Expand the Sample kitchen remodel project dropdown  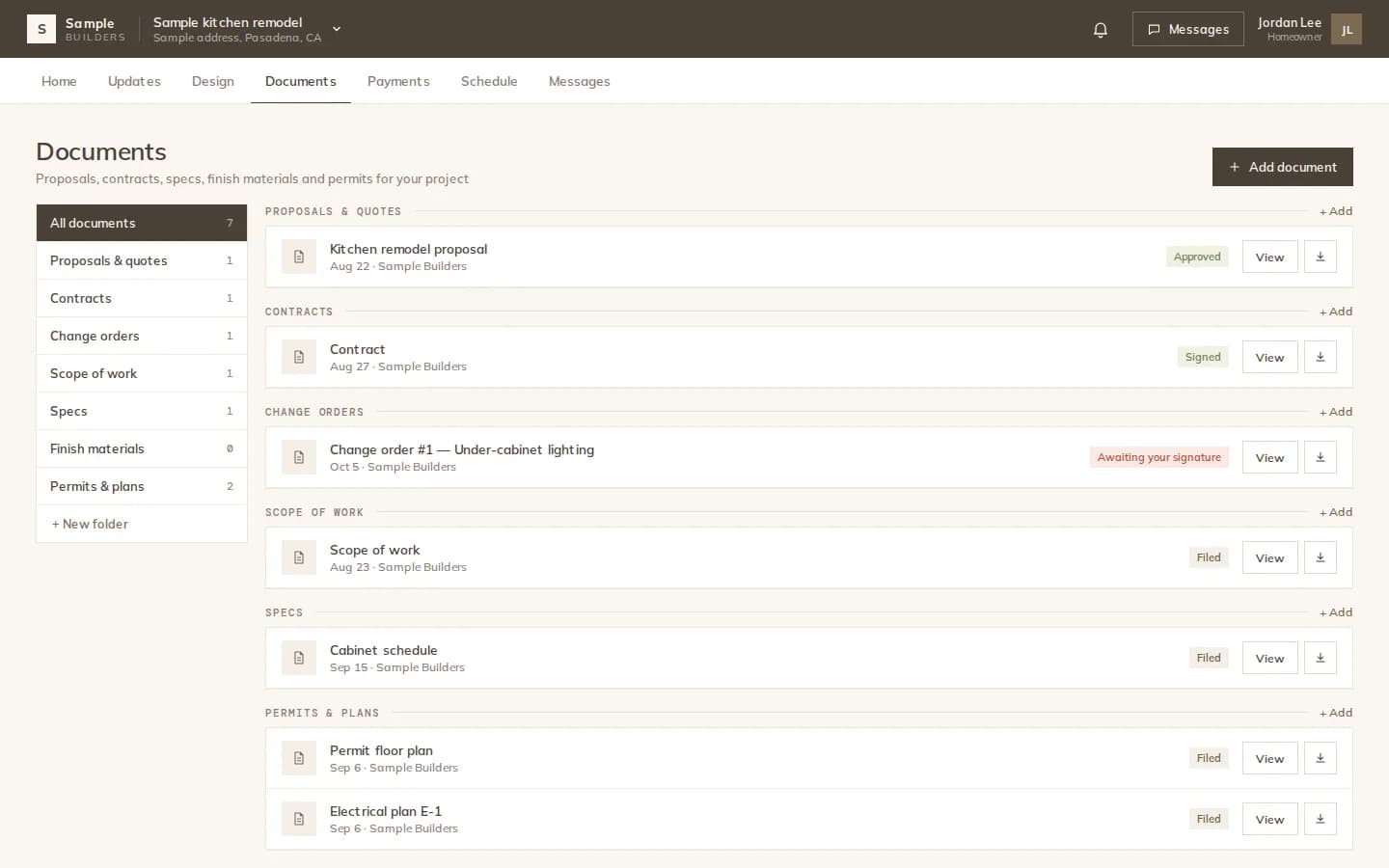click(247, 29)
